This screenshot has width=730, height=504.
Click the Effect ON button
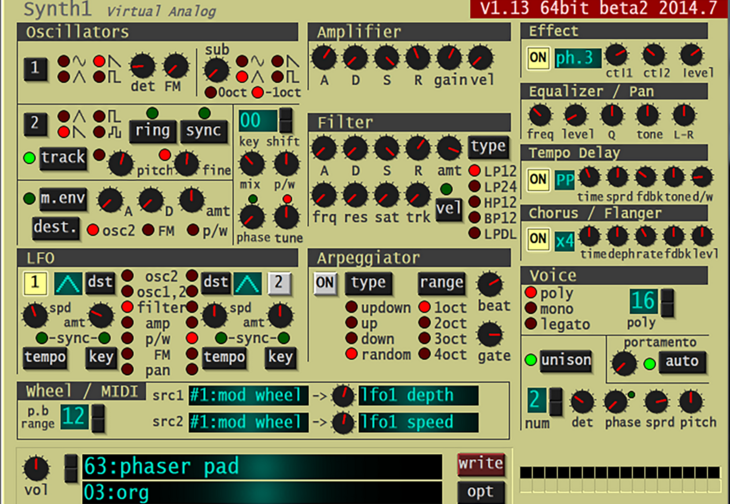point(538,58)
